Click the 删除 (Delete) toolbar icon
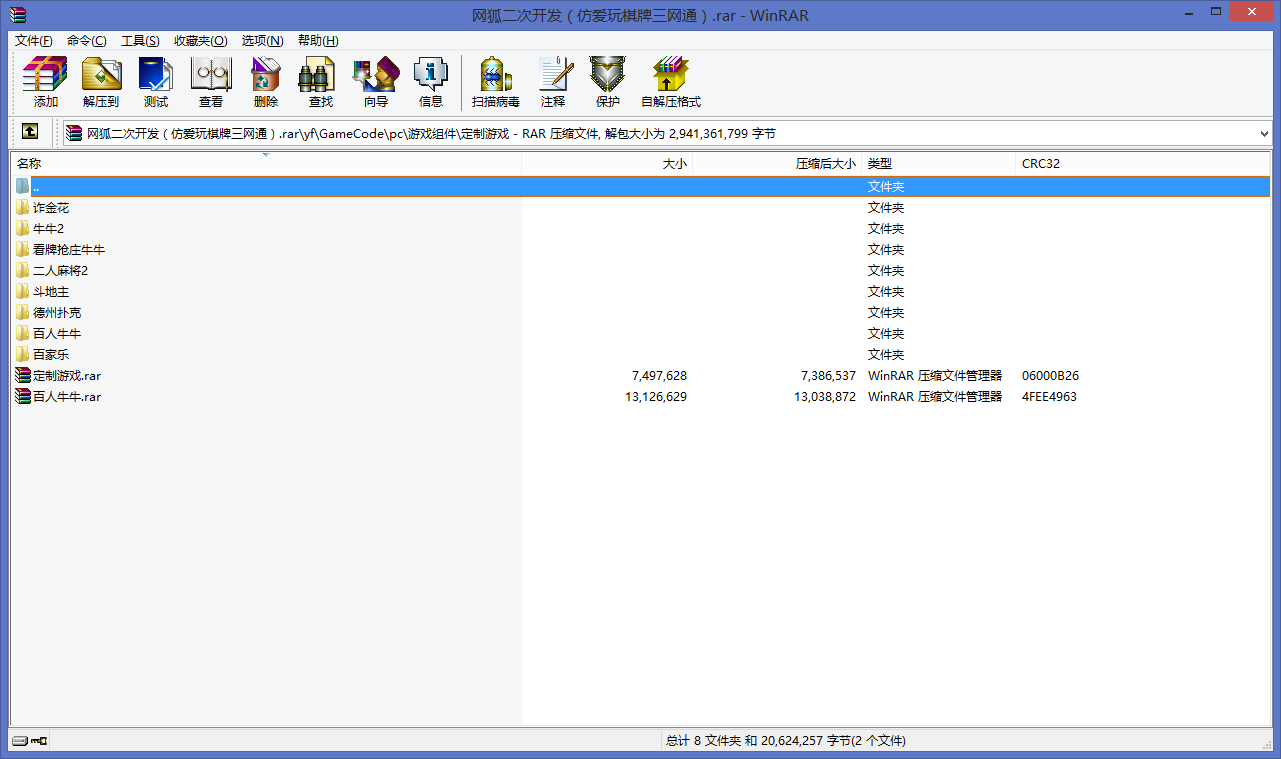Image resolution: width=1281 pixels, height=759 pixels. (266, 81)
